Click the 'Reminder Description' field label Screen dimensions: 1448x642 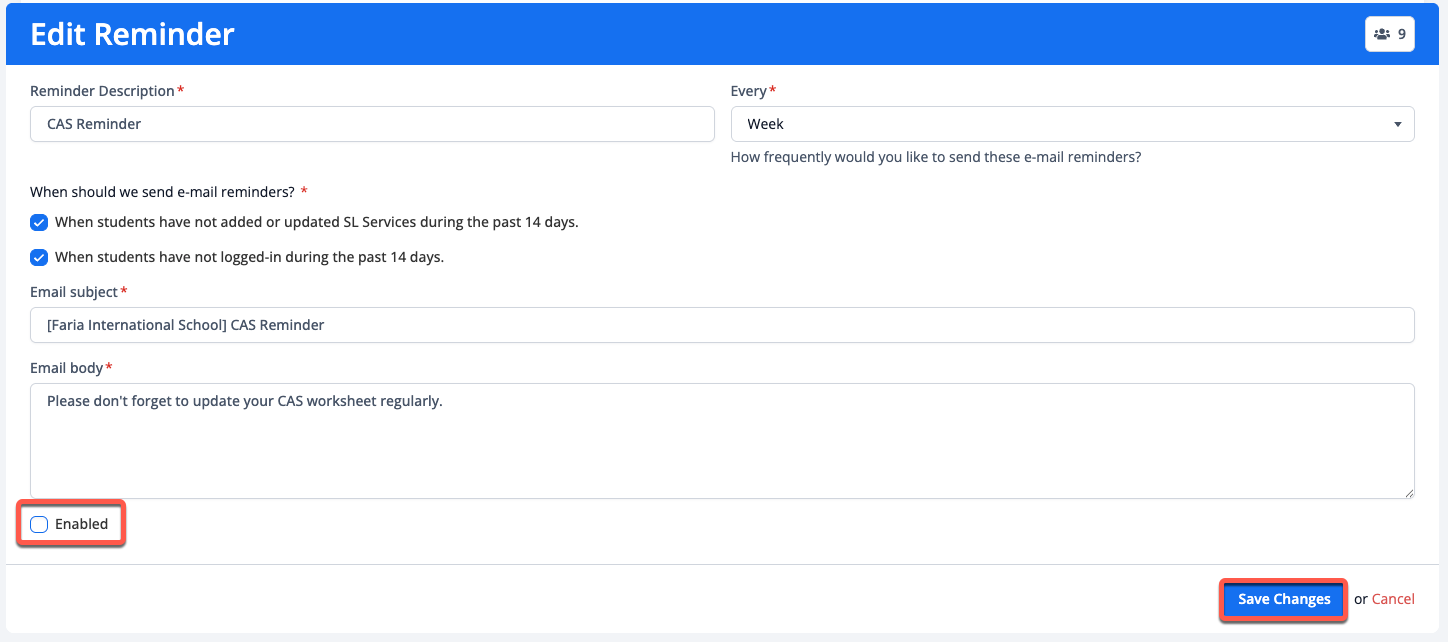coord(102,91)
